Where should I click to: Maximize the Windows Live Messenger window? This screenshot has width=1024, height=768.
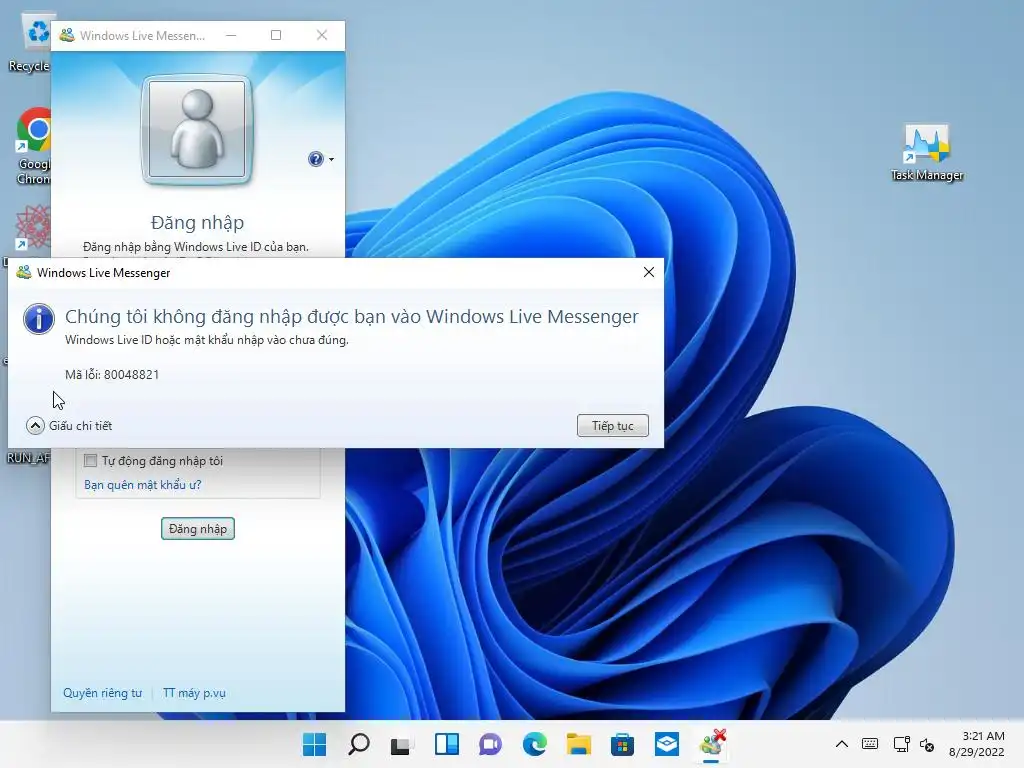click(x=276, y=35)
